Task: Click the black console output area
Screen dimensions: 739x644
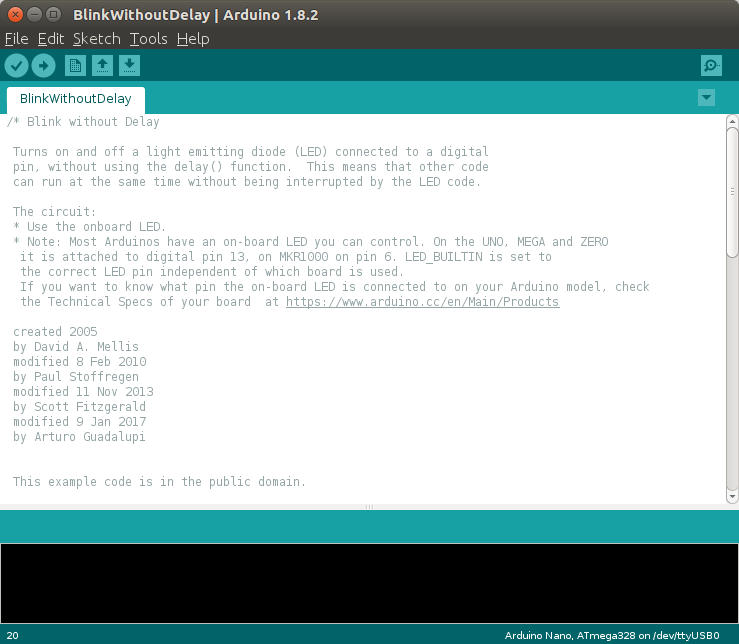Action: click(370, 584)
